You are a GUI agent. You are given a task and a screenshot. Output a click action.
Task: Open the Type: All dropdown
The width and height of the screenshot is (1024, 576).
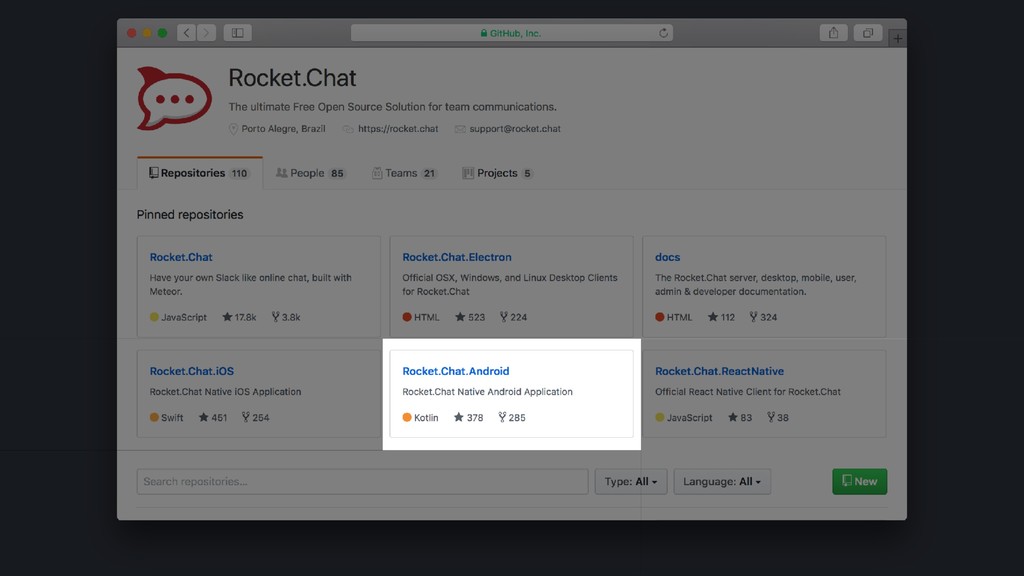(x=631, y=481)
